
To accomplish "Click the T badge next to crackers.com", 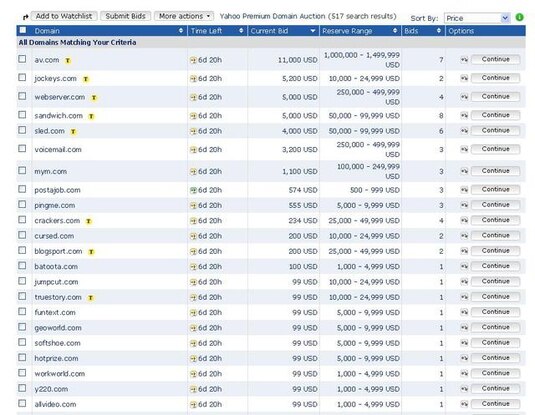I will (88, 221).
